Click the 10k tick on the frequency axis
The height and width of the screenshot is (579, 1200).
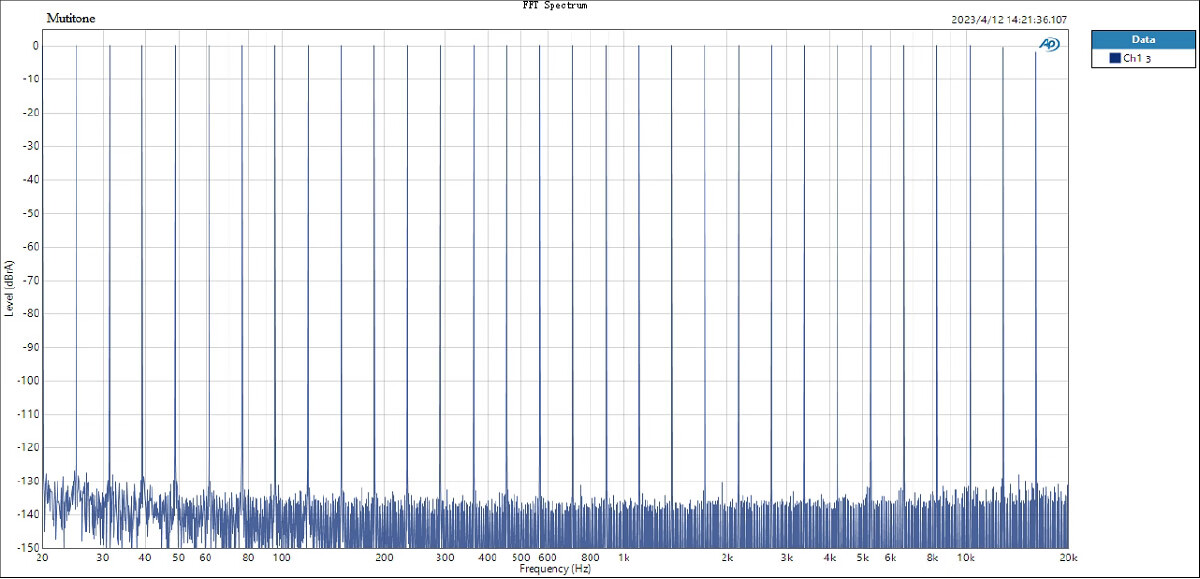965,558
